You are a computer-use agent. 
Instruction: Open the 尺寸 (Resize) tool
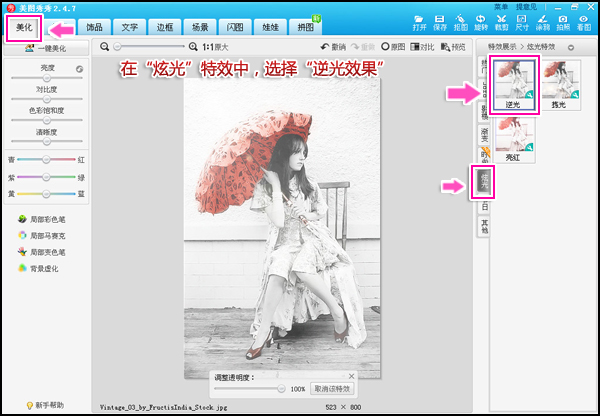pyautogui.click(x=521, y=23)
